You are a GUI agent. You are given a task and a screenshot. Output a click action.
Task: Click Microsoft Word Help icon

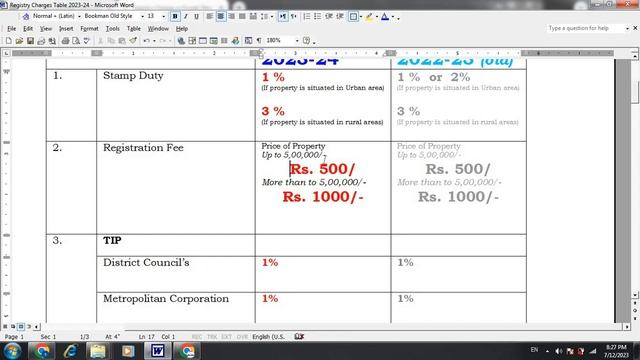click(307, 40)
